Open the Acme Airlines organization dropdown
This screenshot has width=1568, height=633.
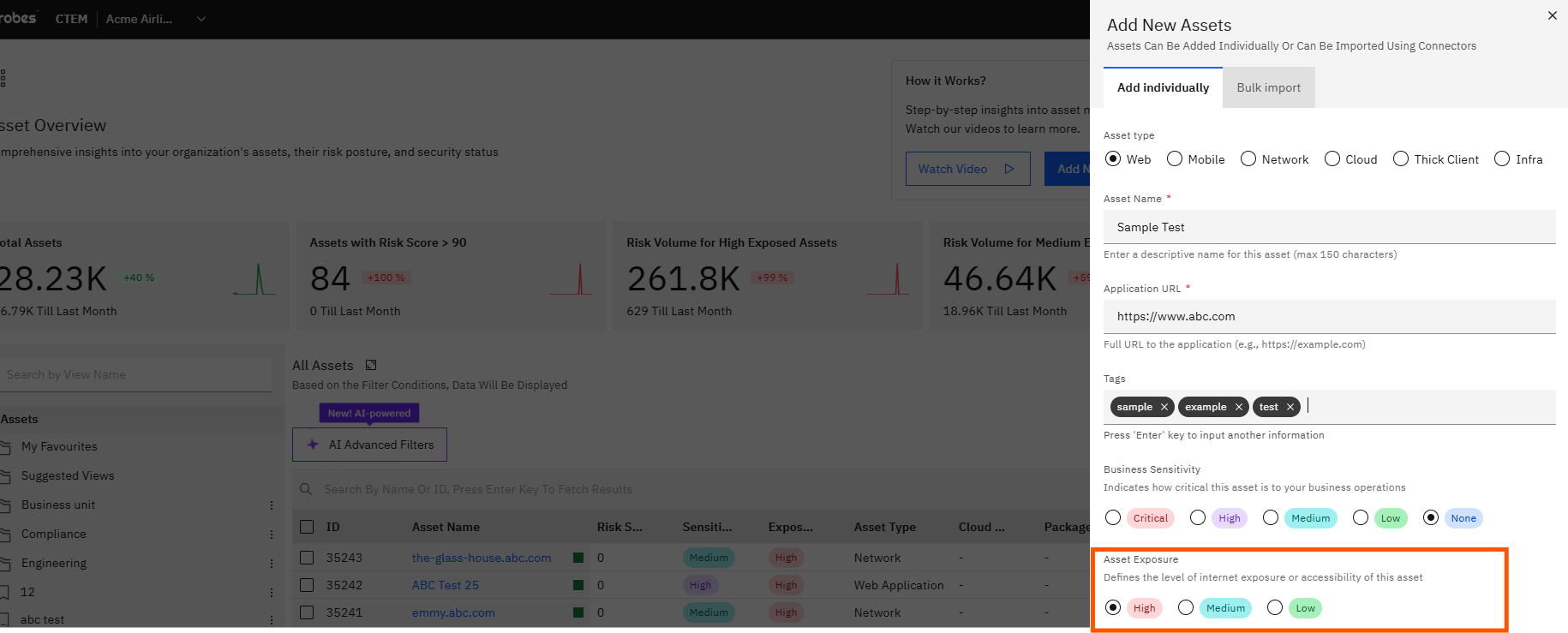point(156,19)
